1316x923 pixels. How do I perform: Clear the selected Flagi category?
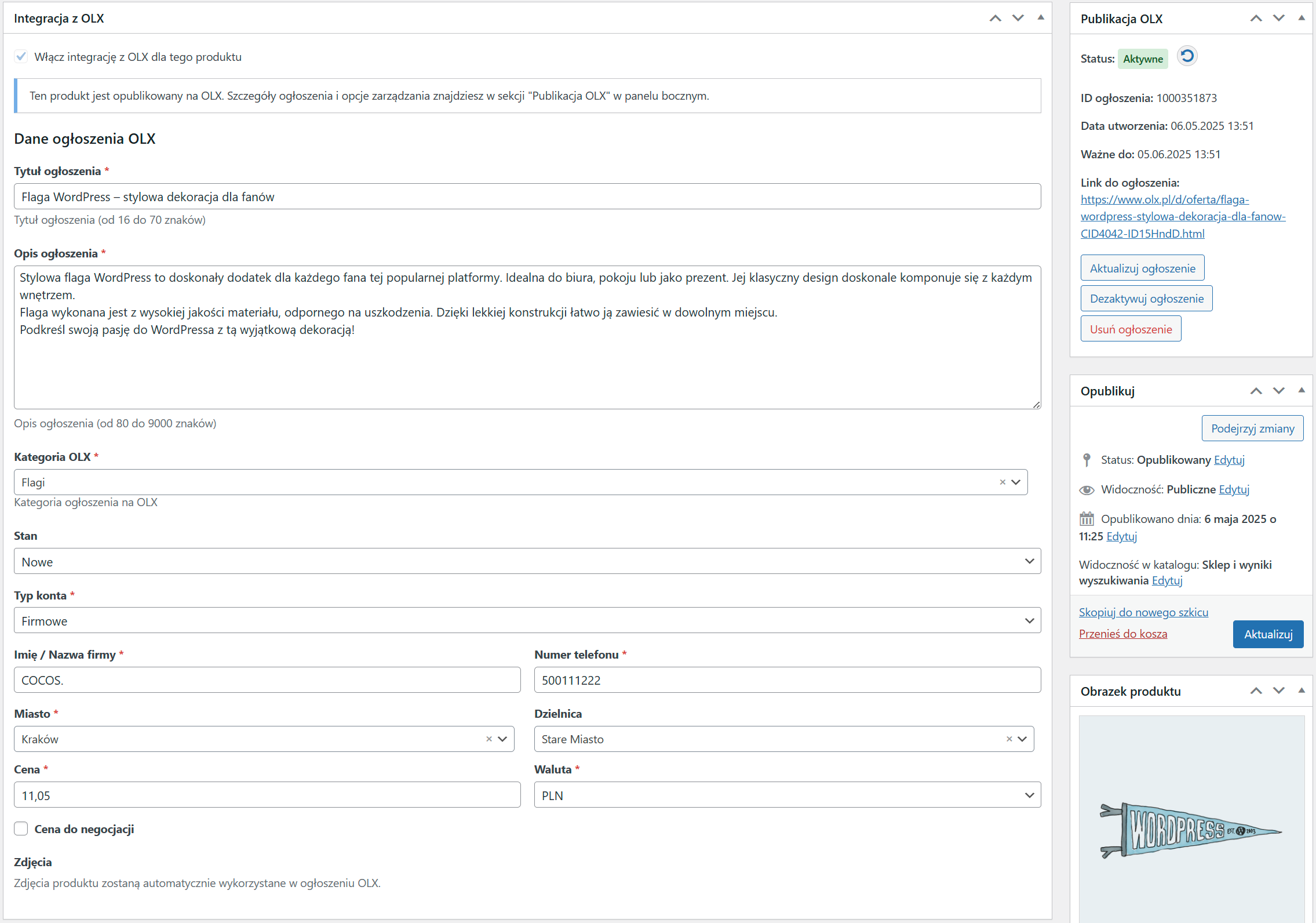tap(1002, 482)
